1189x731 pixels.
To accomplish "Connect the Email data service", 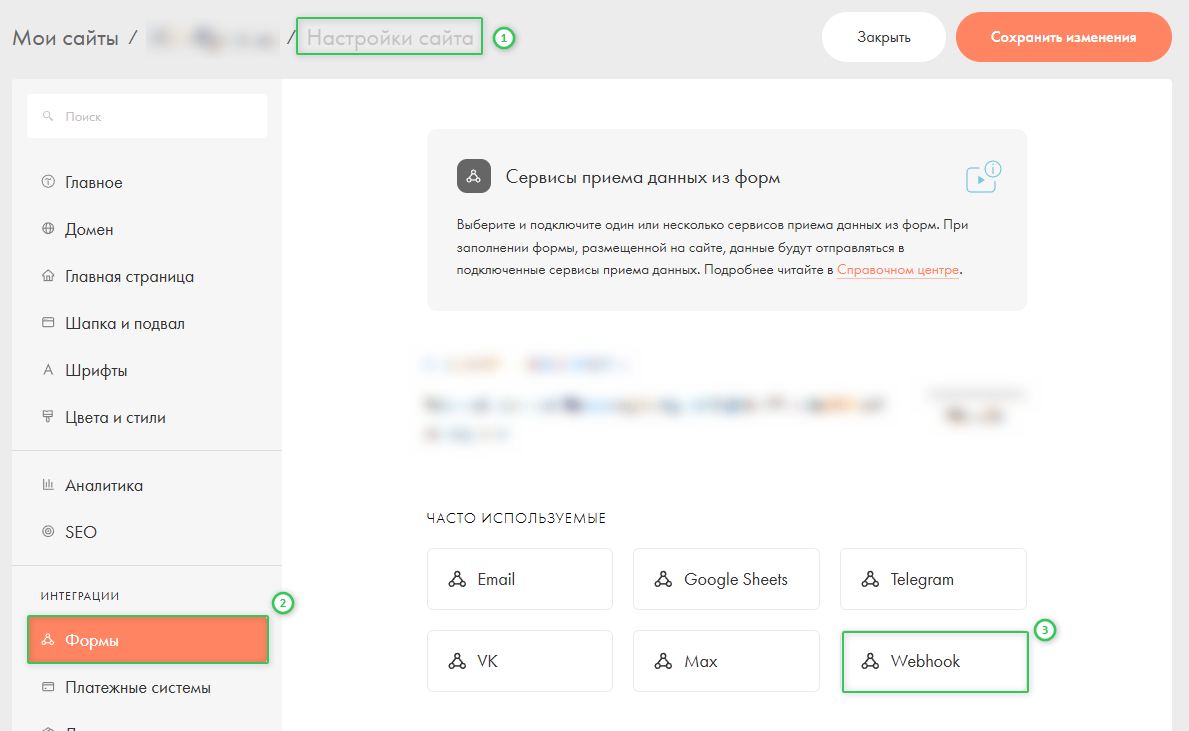I will pyautogui.click(x=519, y=579).
